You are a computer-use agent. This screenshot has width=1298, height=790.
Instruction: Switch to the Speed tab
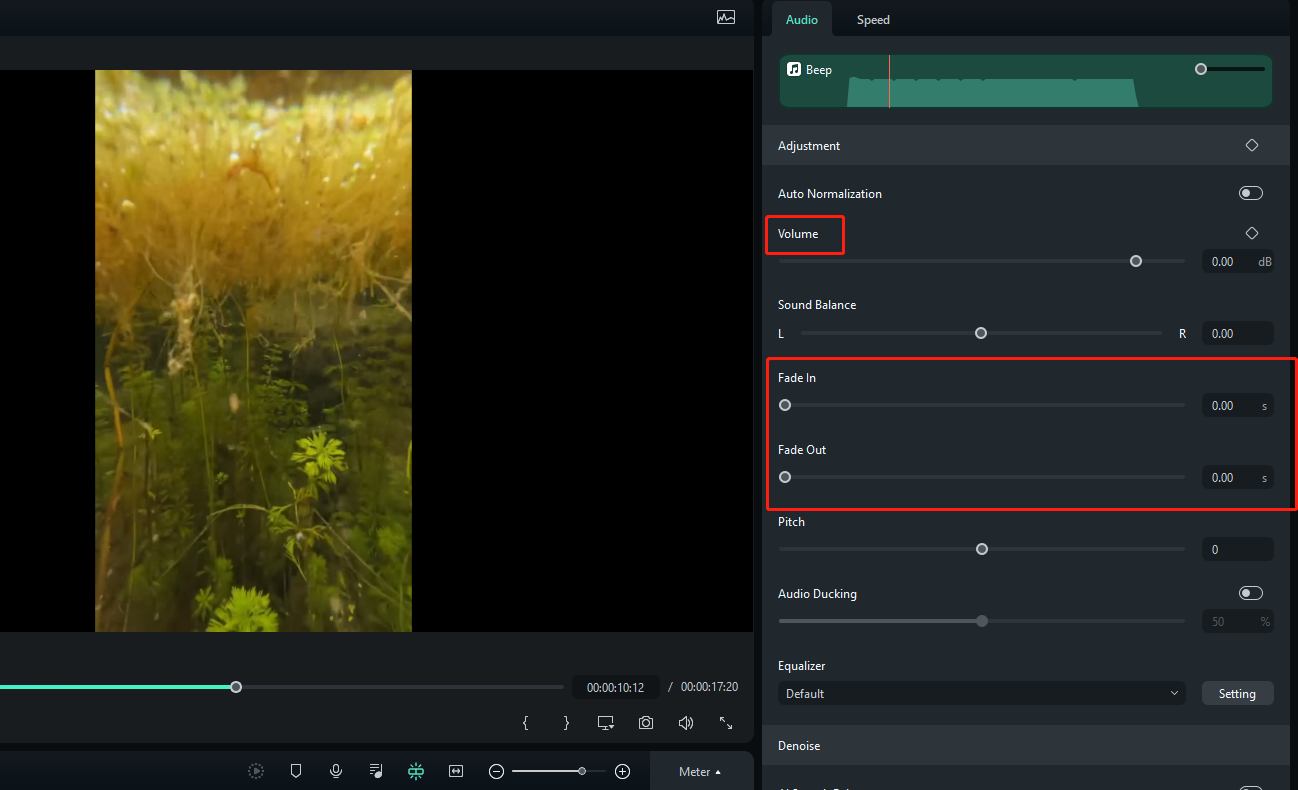872,19
